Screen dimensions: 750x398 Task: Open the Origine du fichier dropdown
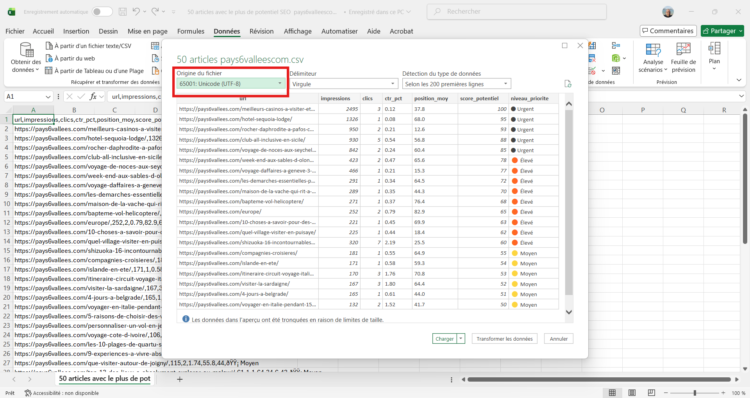pyautogui.click(x=231, y=84)
